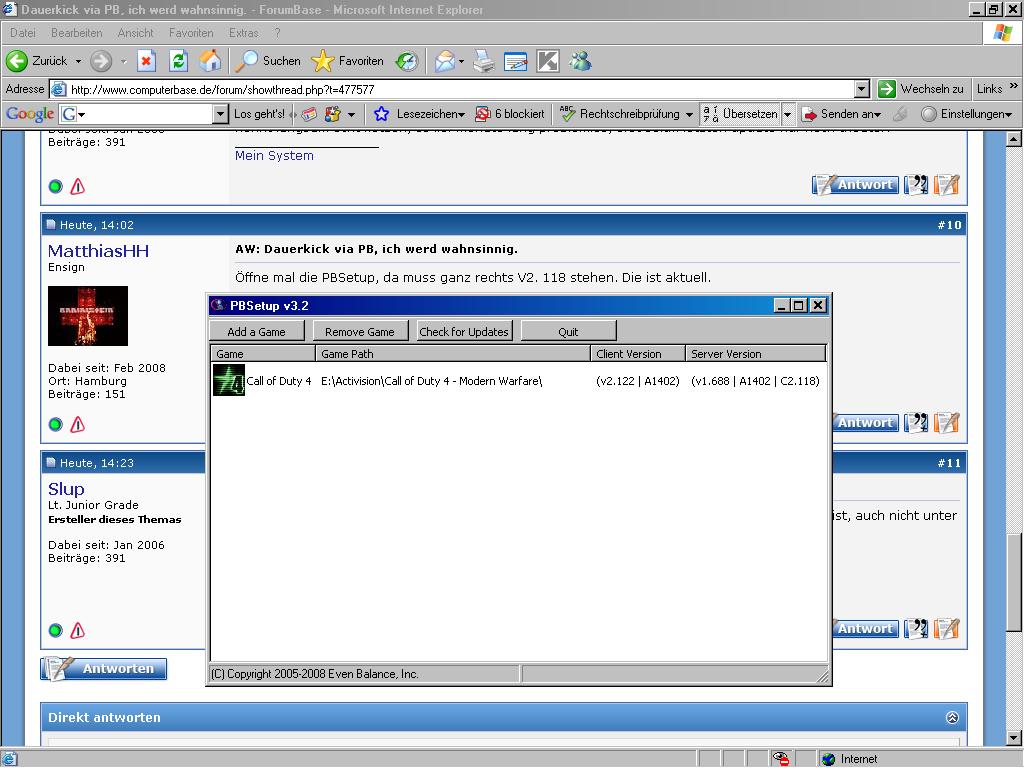1024x768 pixels.
Task: Click Game Path column header
Action: click(x=453, y=354)
